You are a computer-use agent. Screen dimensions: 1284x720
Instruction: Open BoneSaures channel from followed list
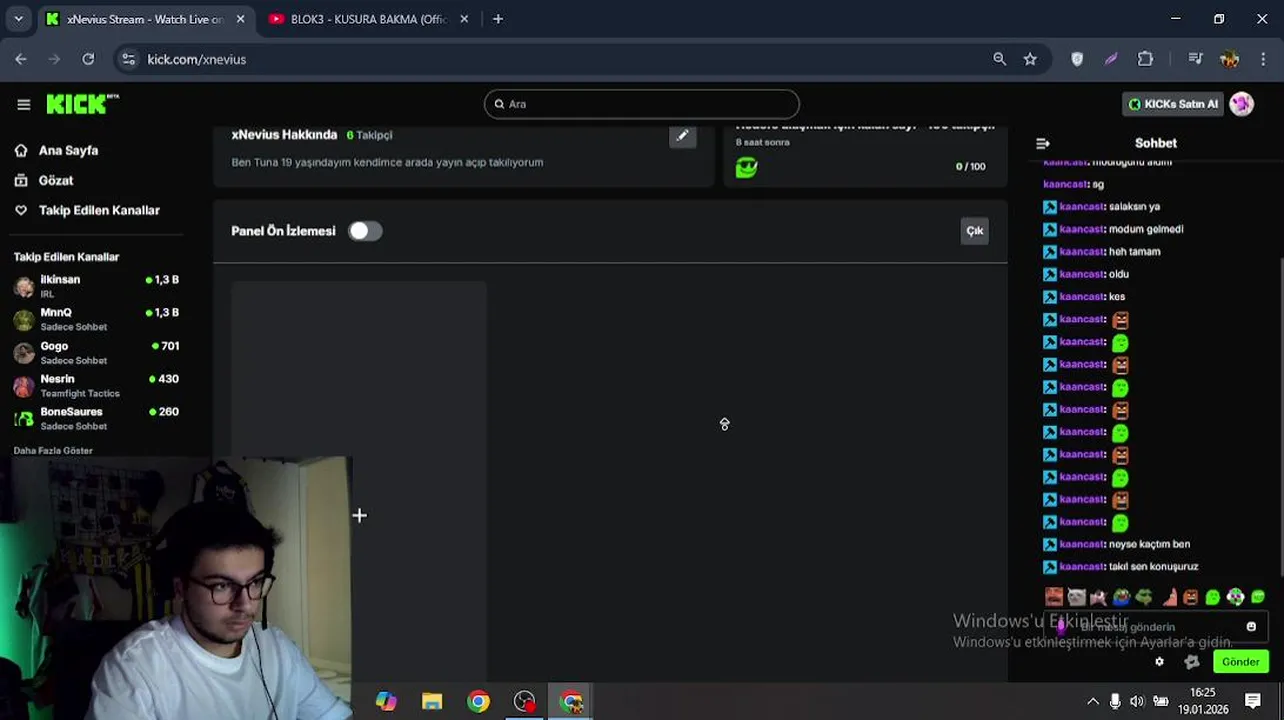tap(96, 418)
